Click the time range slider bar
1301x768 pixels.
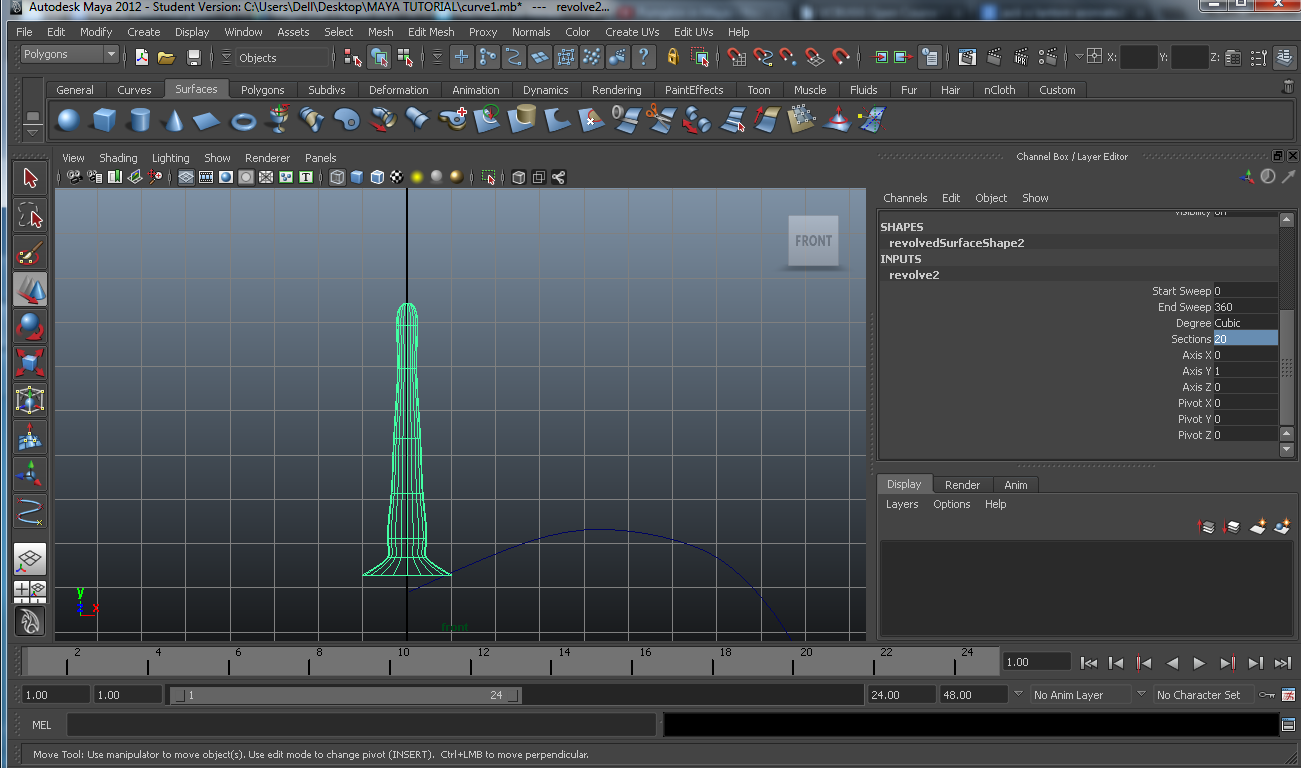click(x=346, y=695)
